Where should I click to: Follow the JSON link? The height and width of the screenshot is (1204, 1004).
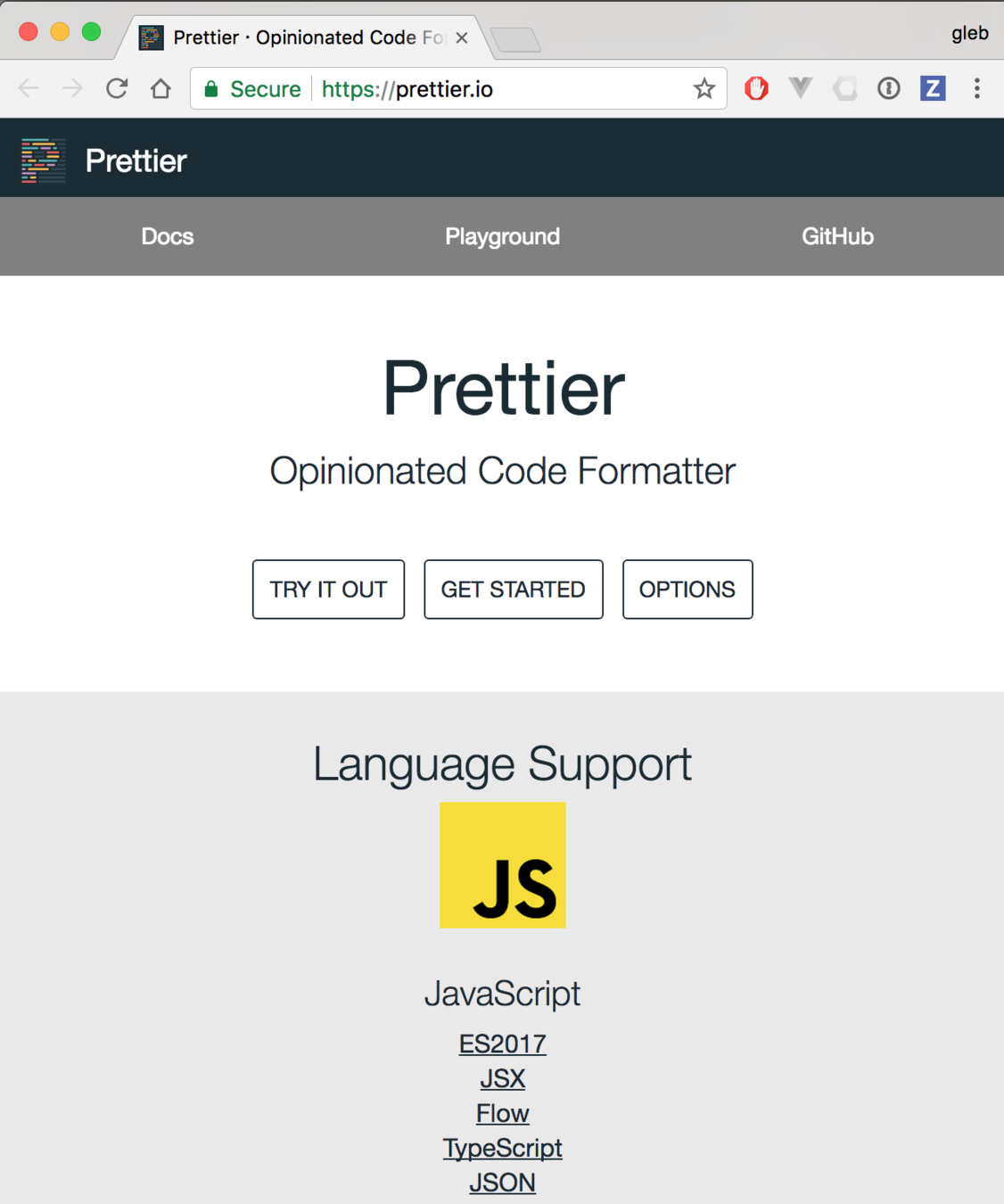[503, 1183]
